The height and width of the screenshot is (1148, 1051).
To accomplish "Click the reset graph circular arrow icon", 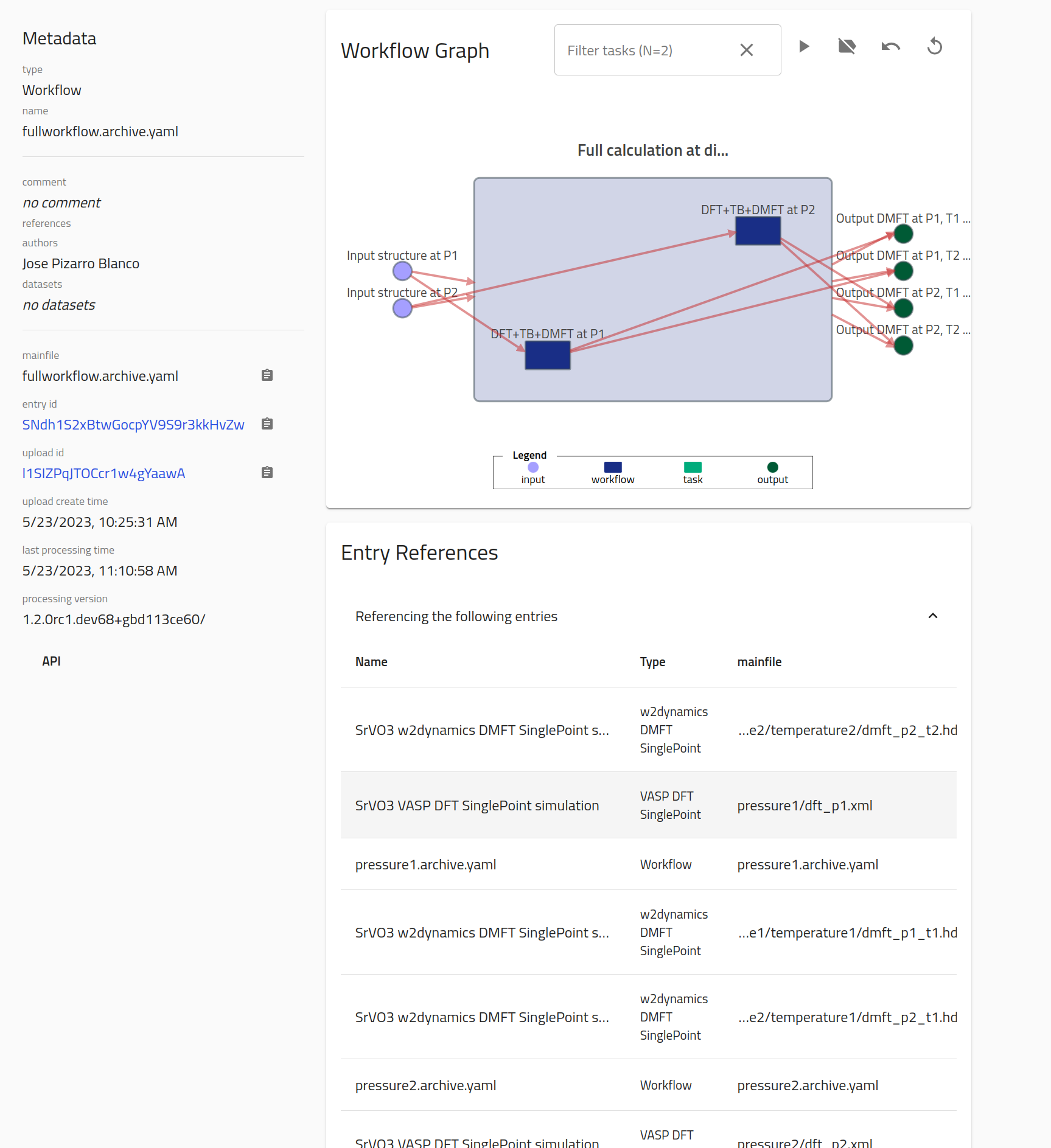I will click(x=934, y=47).
